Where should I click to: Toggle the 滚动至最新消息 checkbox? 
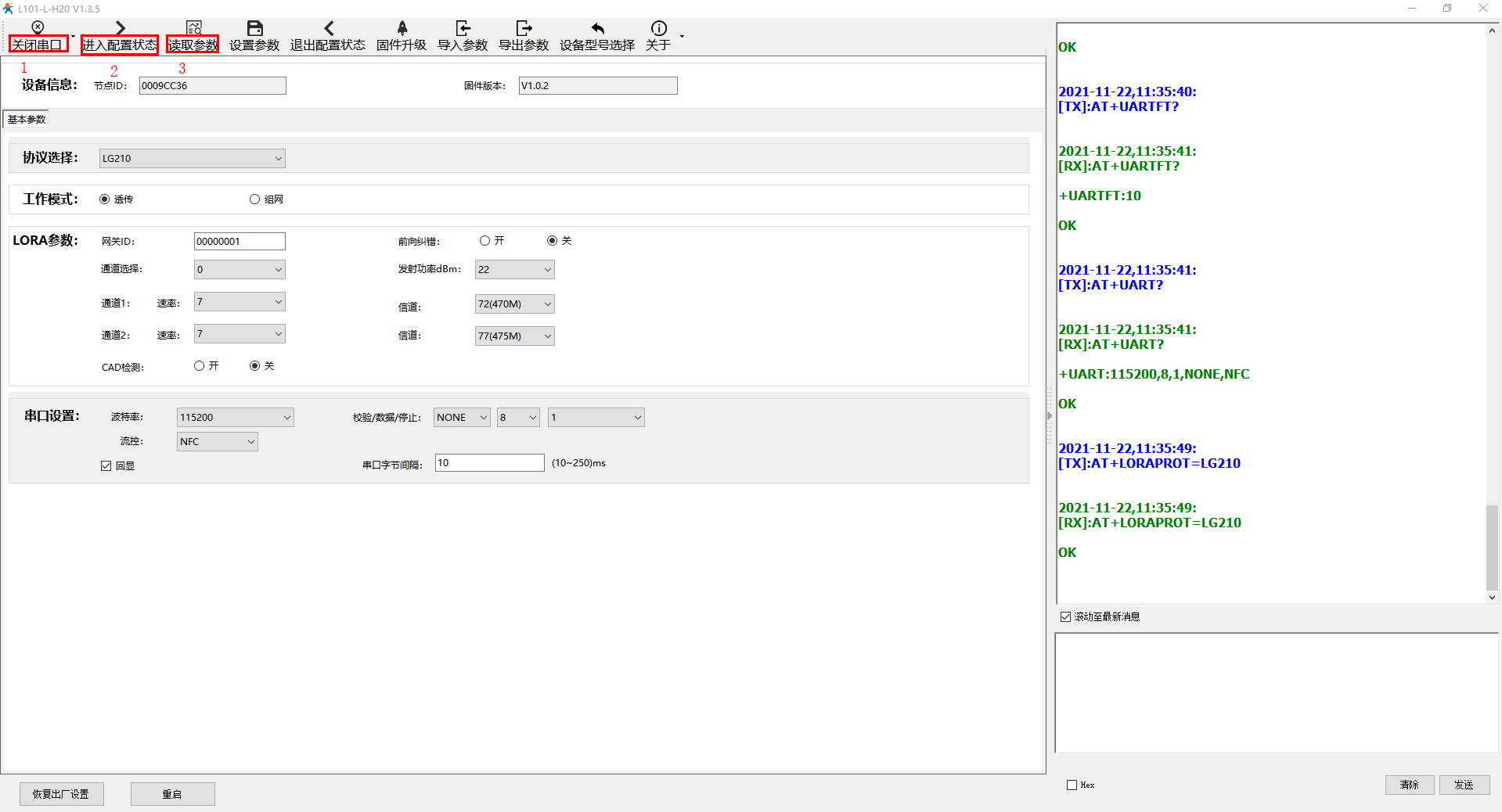pos(1065,617)
